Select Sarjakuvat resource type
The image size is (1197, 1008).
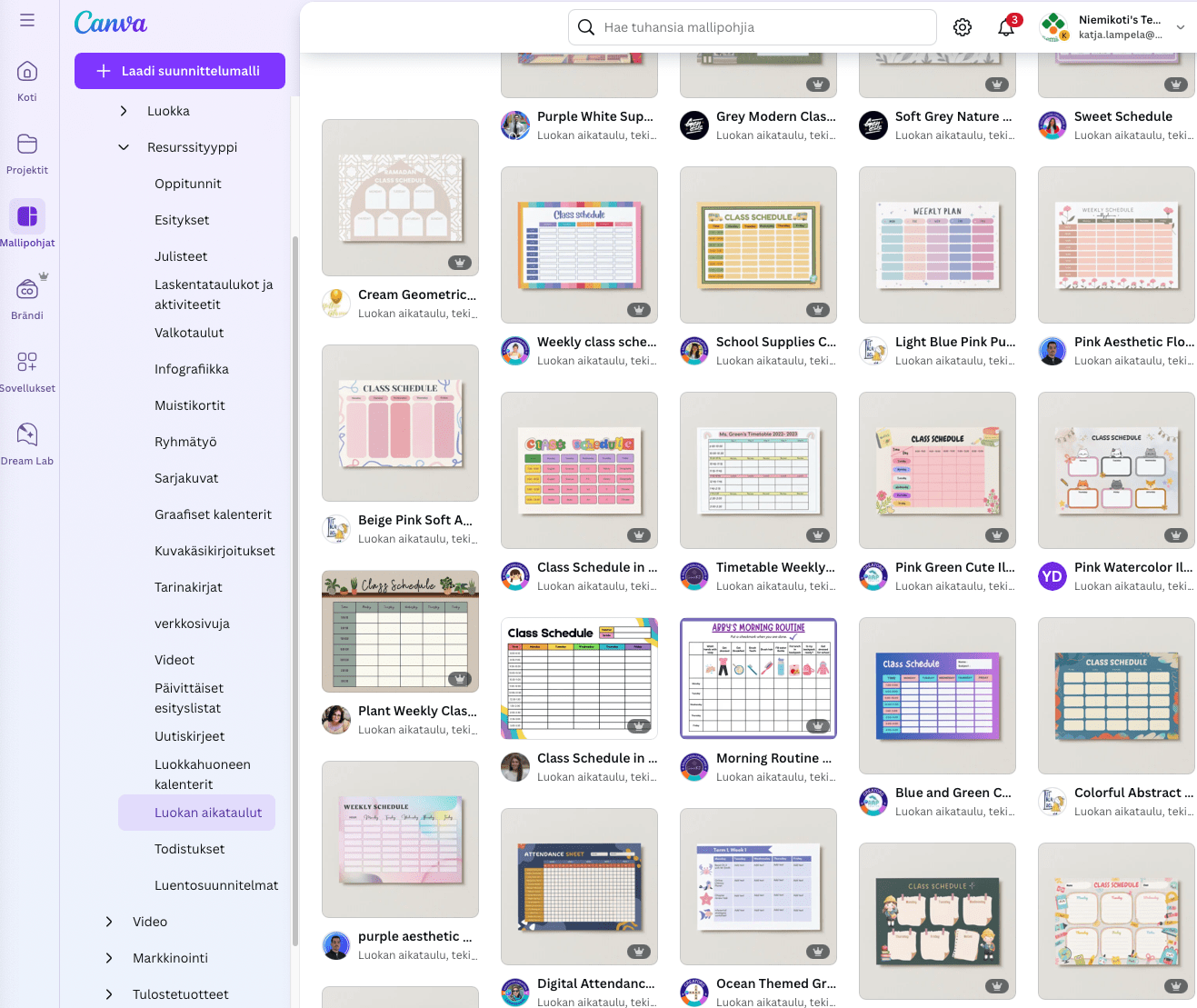pyautogui.click(x=186, y=478)
